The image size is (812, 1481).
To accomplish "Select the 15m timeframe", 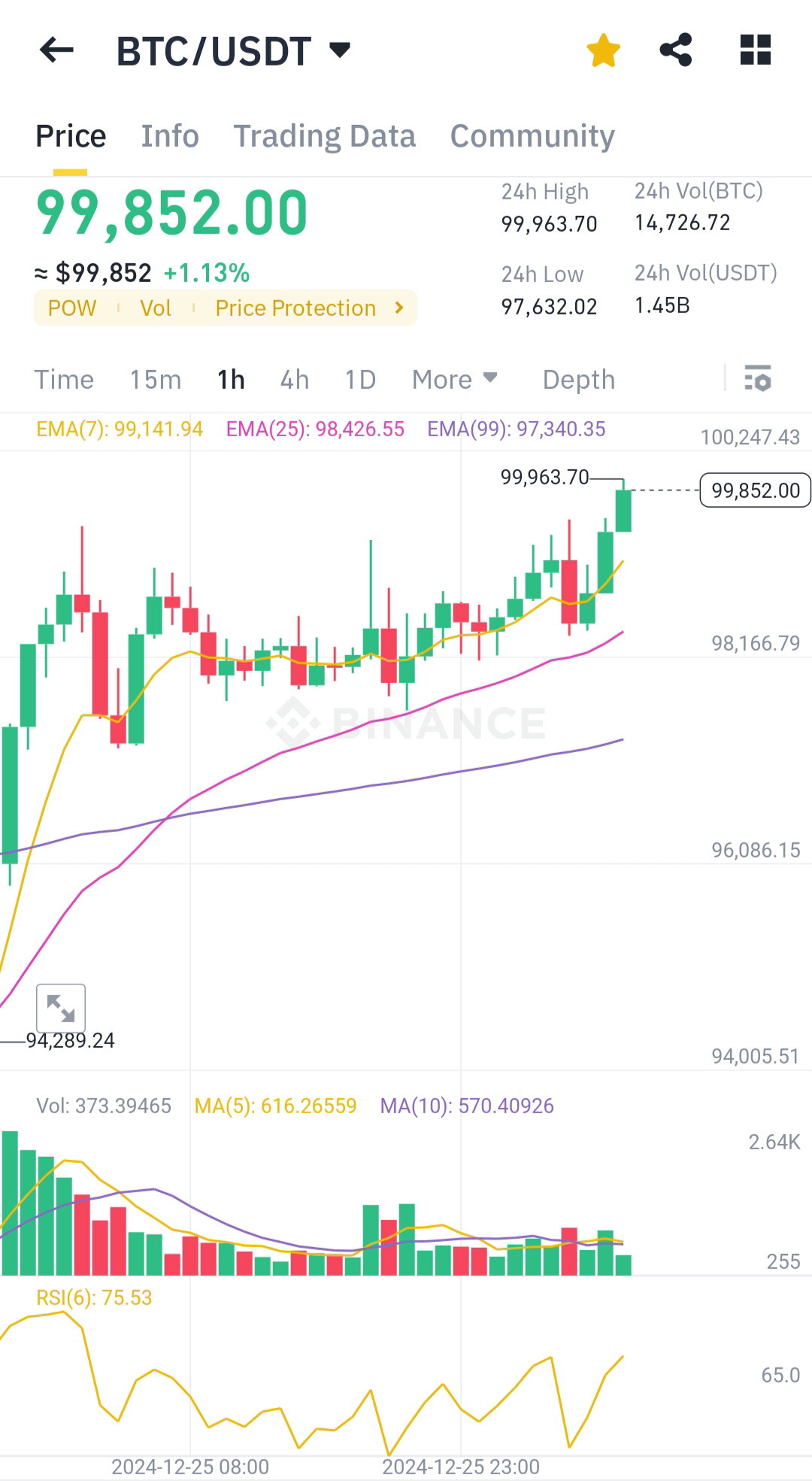I will point(155,380).
